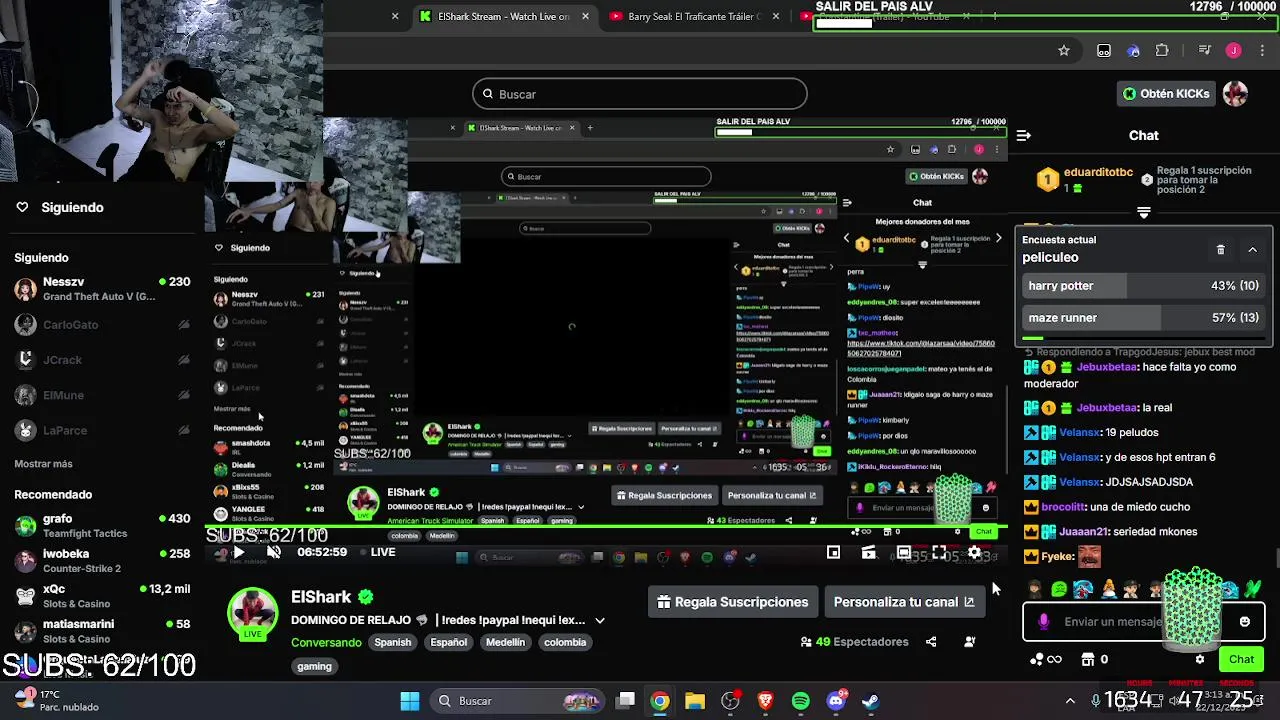Open JCrack channel in sidebar
The height and width of the screenshot is (720, 1280).
(x=102, y=360)
